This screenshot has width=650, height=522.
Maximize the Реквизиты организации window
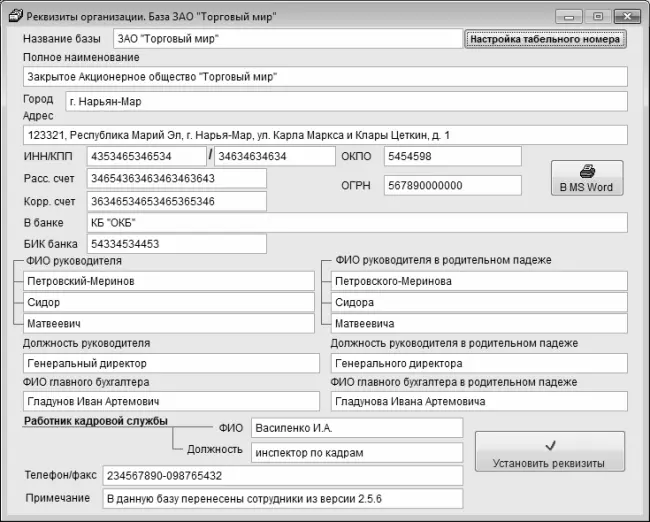coord(598,17)
